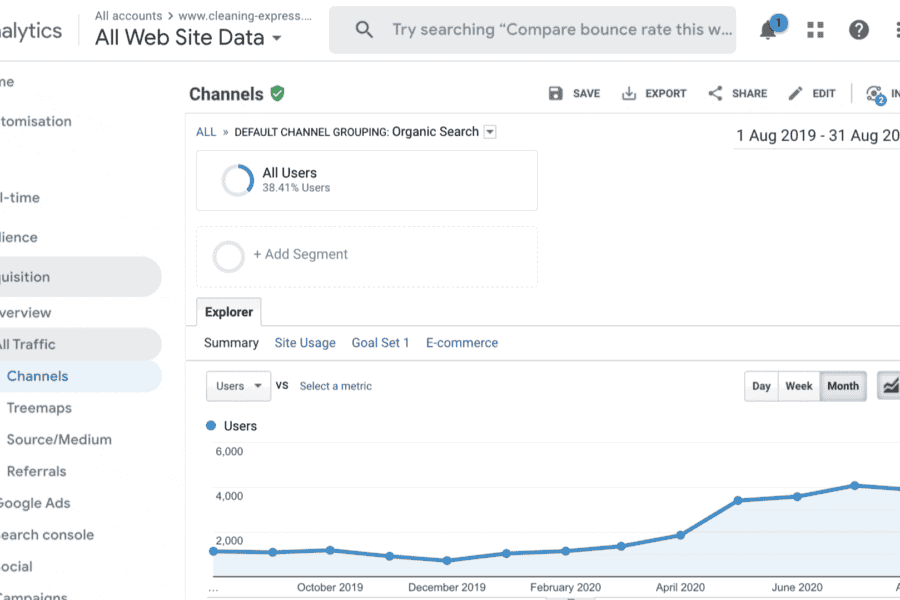Click the green verified shield beside Channels
The height and width of the screenshot is (600, 900).
pyautogui.click(x=277, y=93)
